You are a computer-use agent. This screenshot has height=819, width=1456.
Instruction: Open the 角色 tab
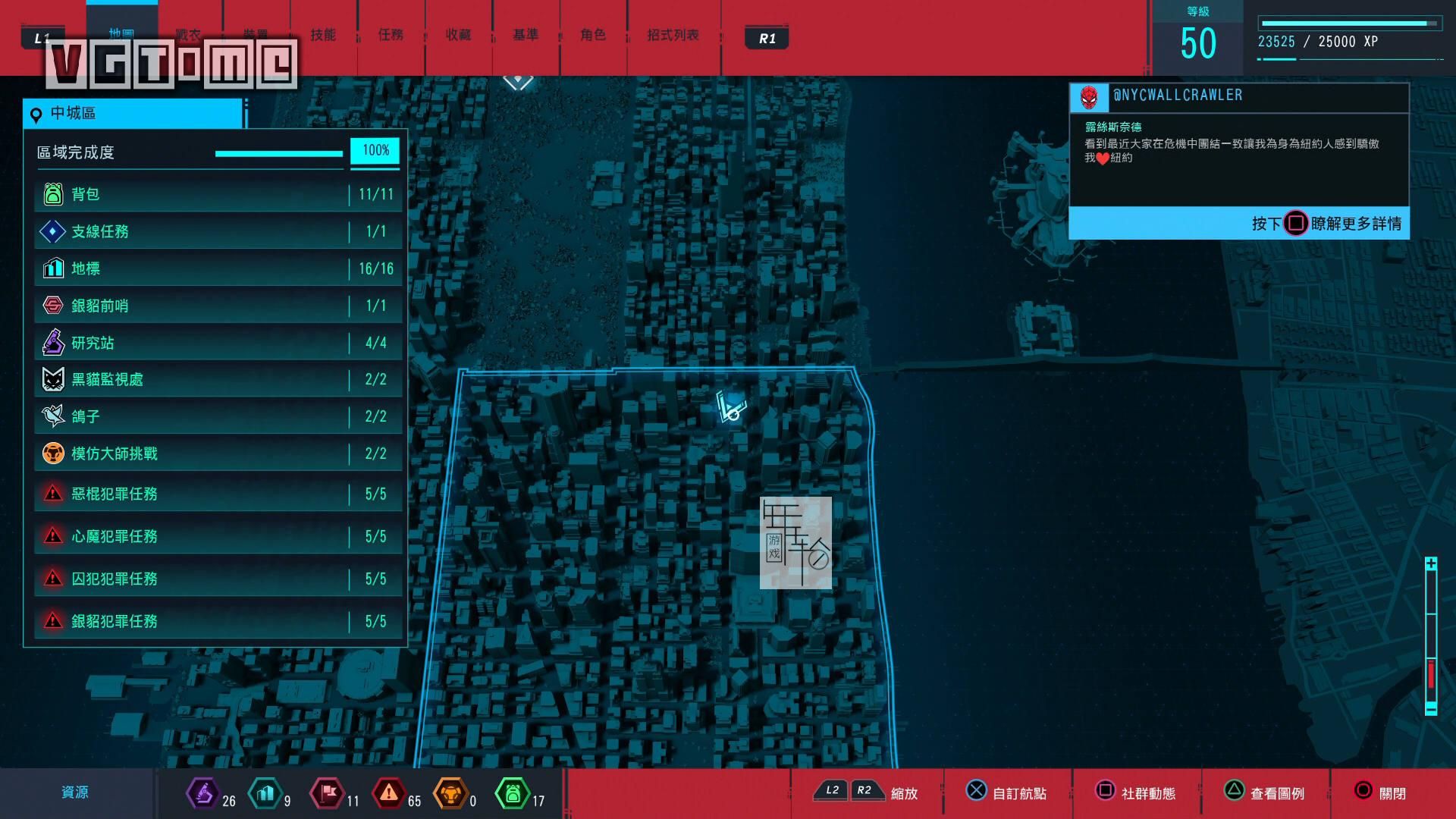593,35
